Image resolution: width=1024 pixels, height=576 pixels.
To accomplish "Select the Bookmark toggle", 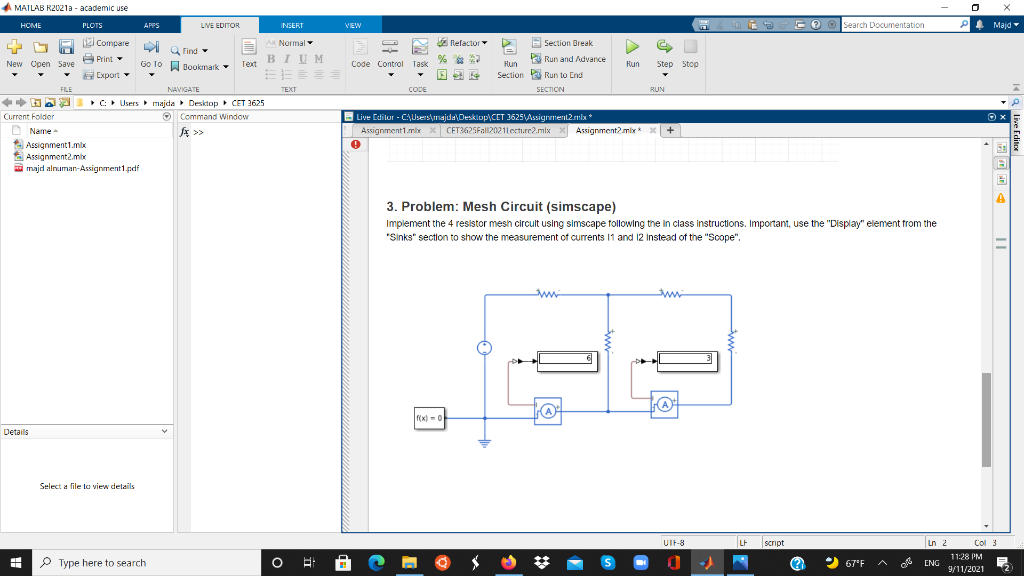I will (x=196, y=67).
